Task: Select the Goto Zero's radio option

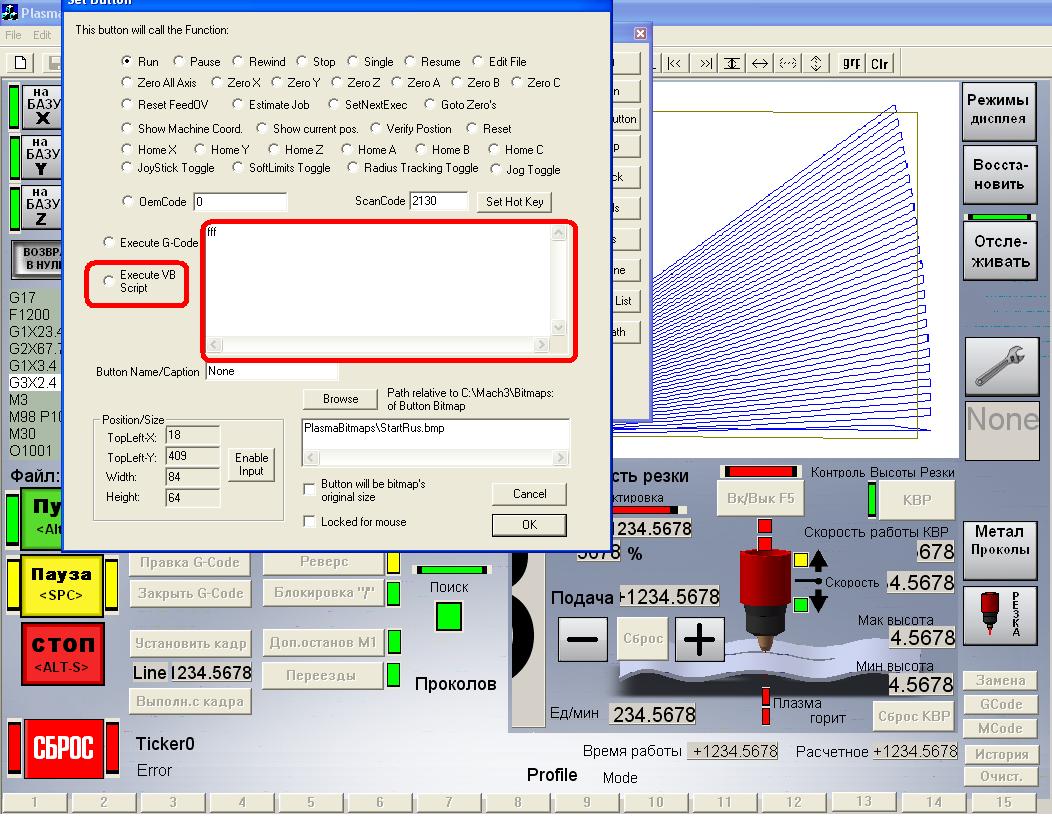Action: 430,104
